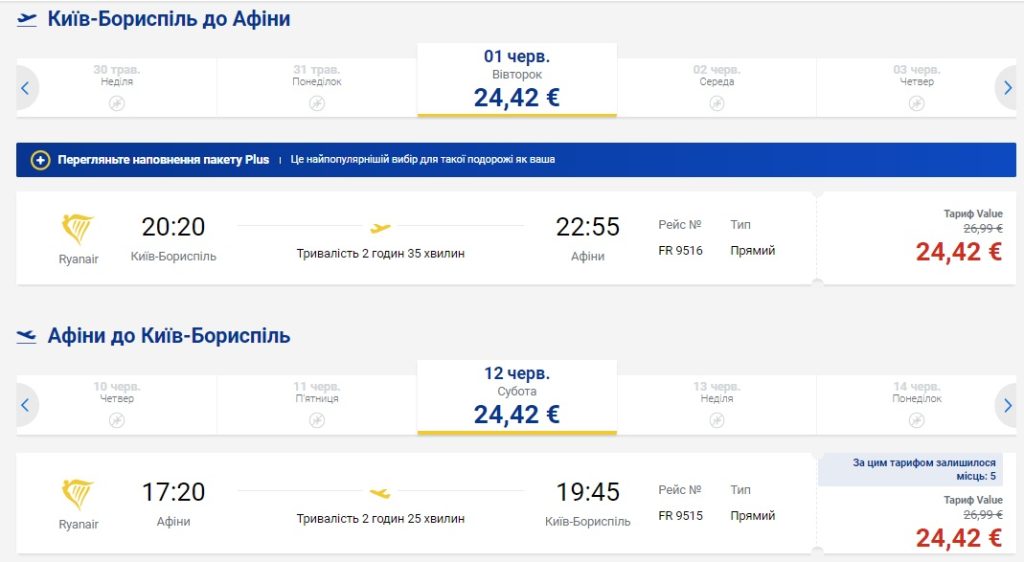Choose the 24,42 € Value fare for flight FR 9516
This screenshot has height=562, width=1024.
(x=958, y=252)
